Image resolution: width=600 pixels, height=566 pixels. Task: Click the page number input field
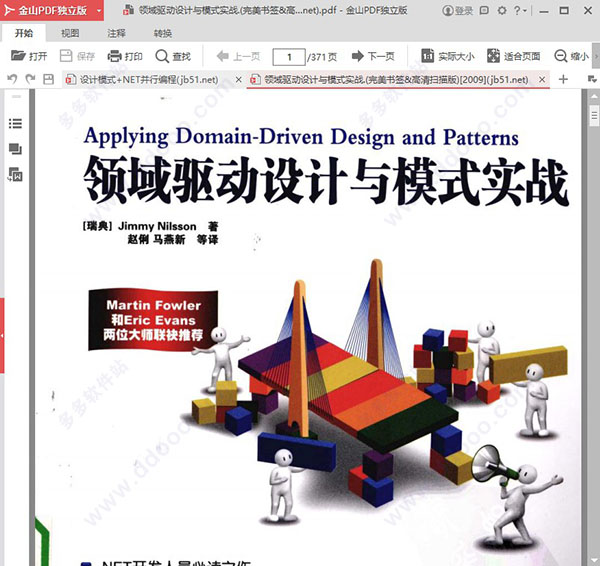click(289, 57)
